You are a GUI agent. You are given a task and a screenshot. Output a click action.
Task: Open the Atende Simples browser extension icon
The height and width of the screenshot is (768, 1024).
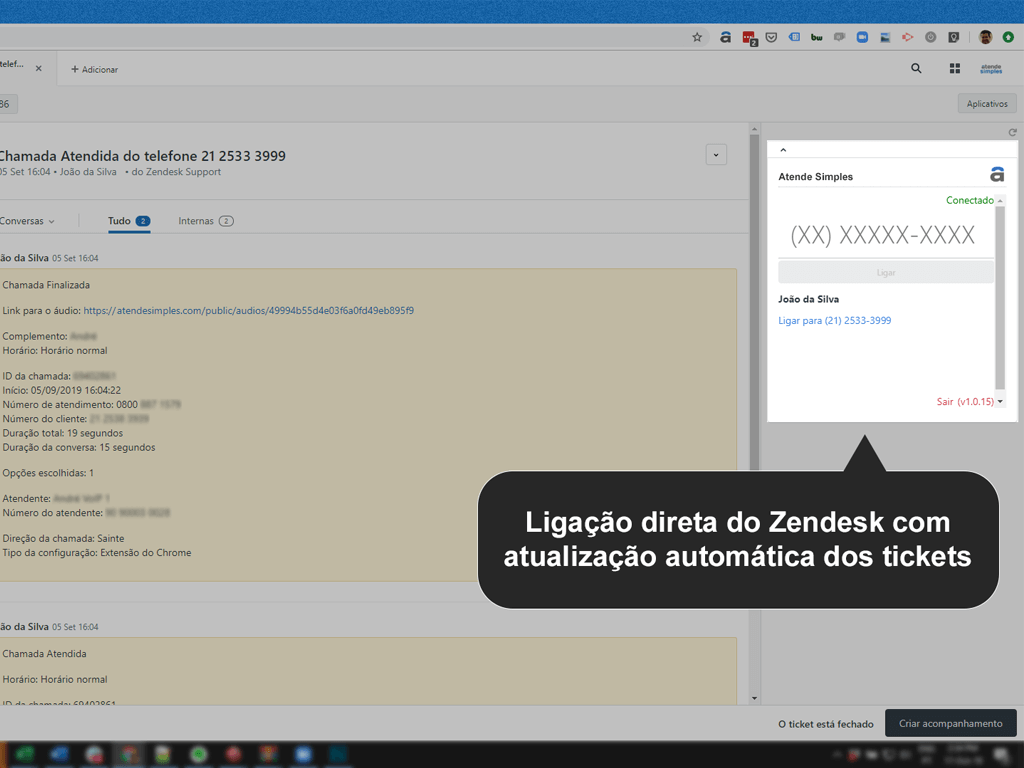coord(725,37)
